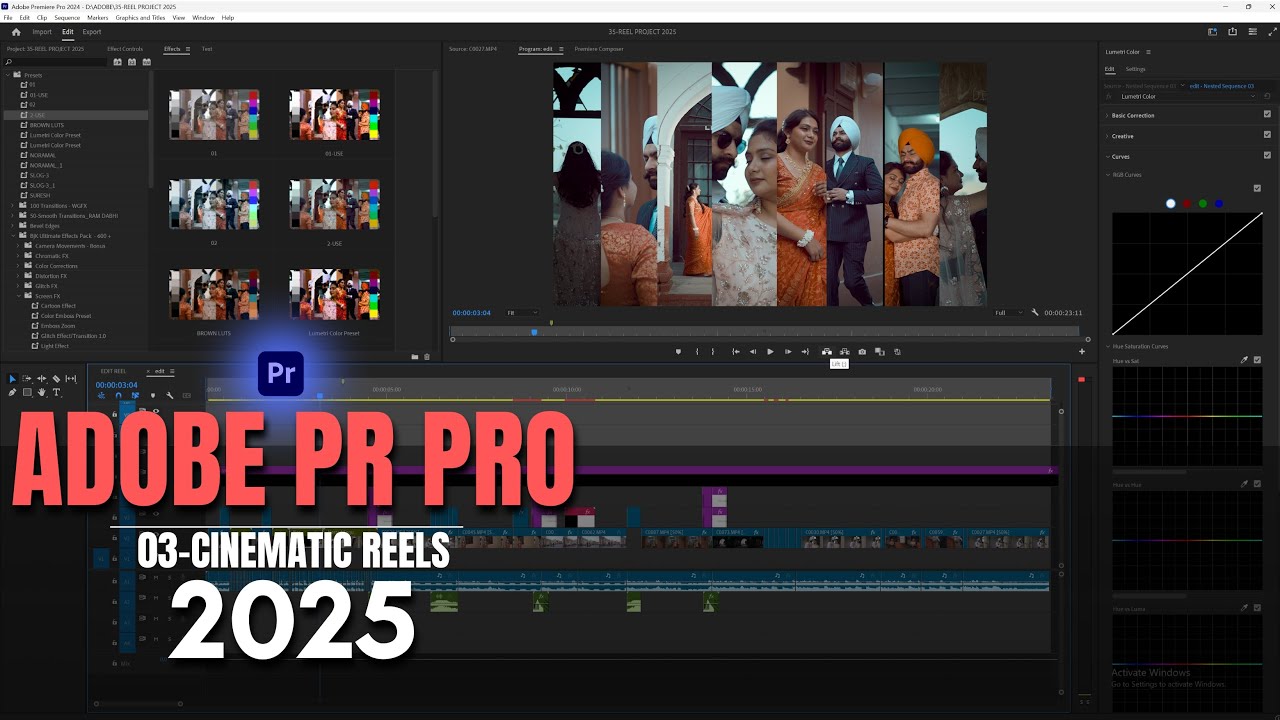This screenshot has width=1280, height=720.
Task: Click the 2-USE preset thumbnail
Action: (334, 205)
